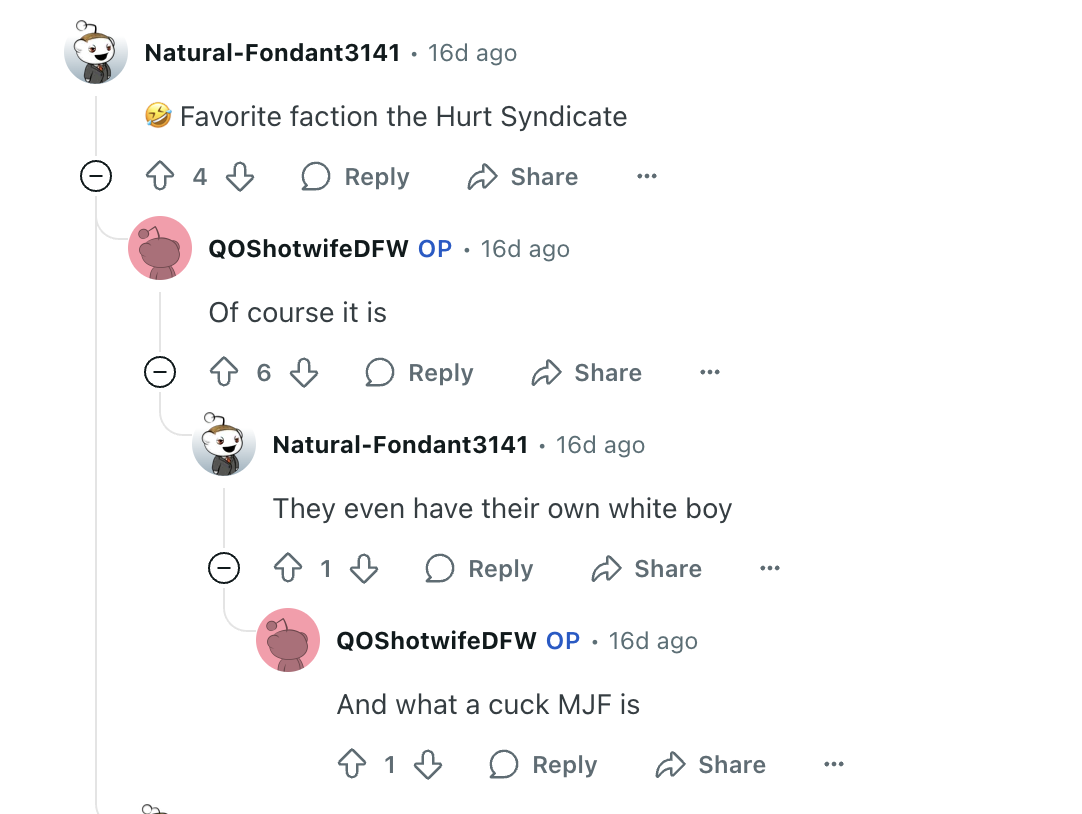Screen dimensions: 1082x814
Task: Open more options for 'Of course it is' comment
Action: click(x=710, y=372)
